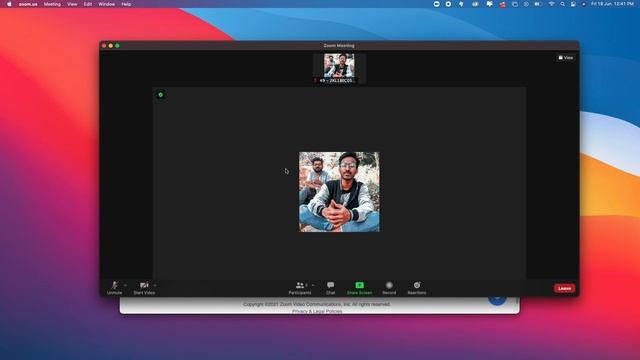This screenshot has height=360, width=640.
Task: Click Privacy & Legal Policies link
Action: (317, 311)
